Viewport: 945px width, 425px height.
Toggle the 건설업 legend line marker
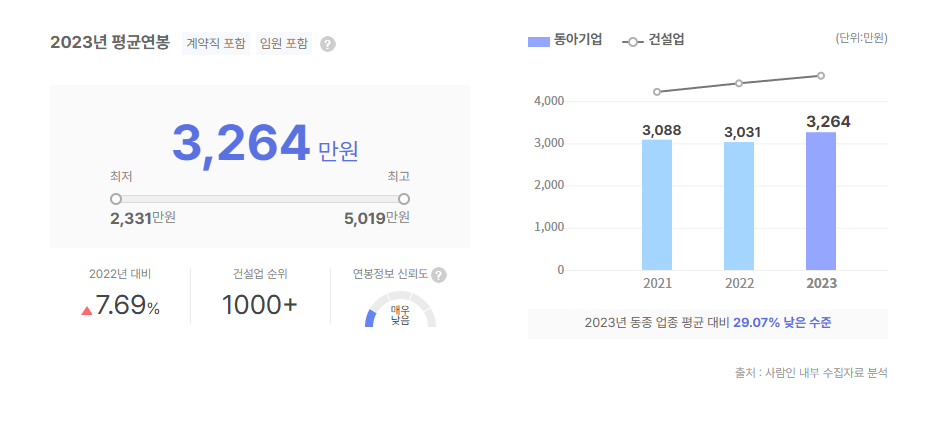coord(632,42)
